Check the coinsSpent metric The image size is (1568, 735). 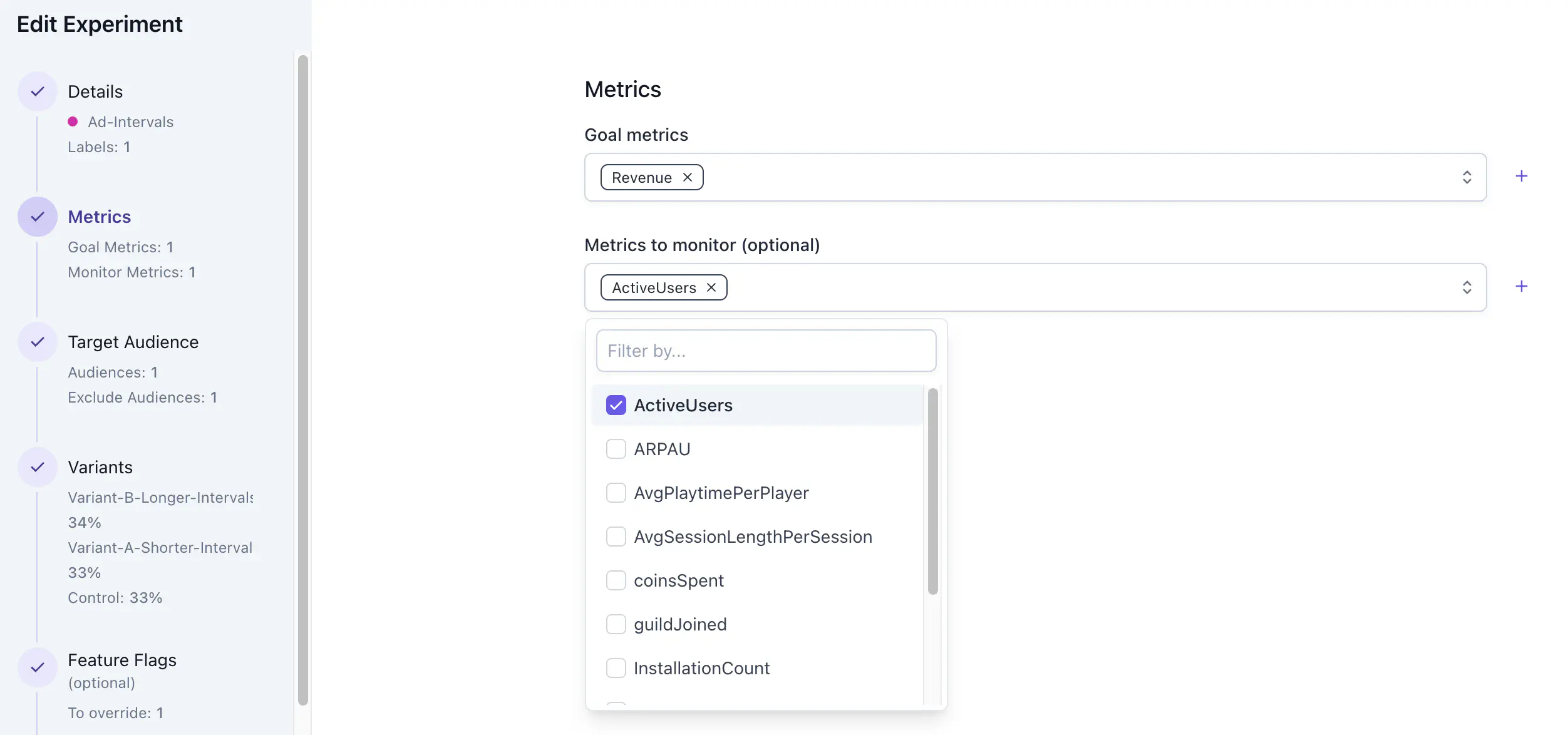[x=616, y=580]
